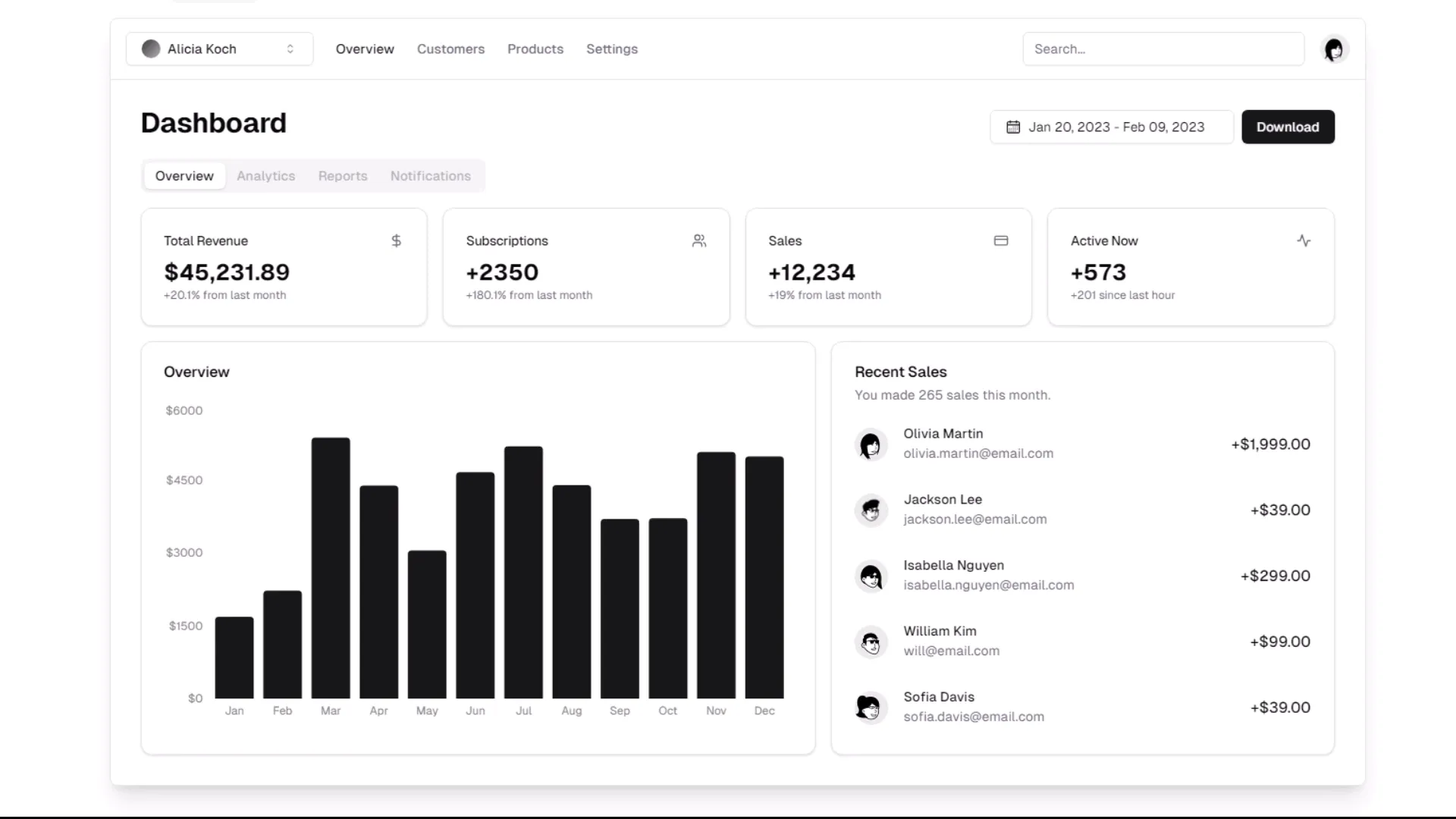Click the Search input field
The height and width of the screenshot is (819, 1456).
point(1163,49)
